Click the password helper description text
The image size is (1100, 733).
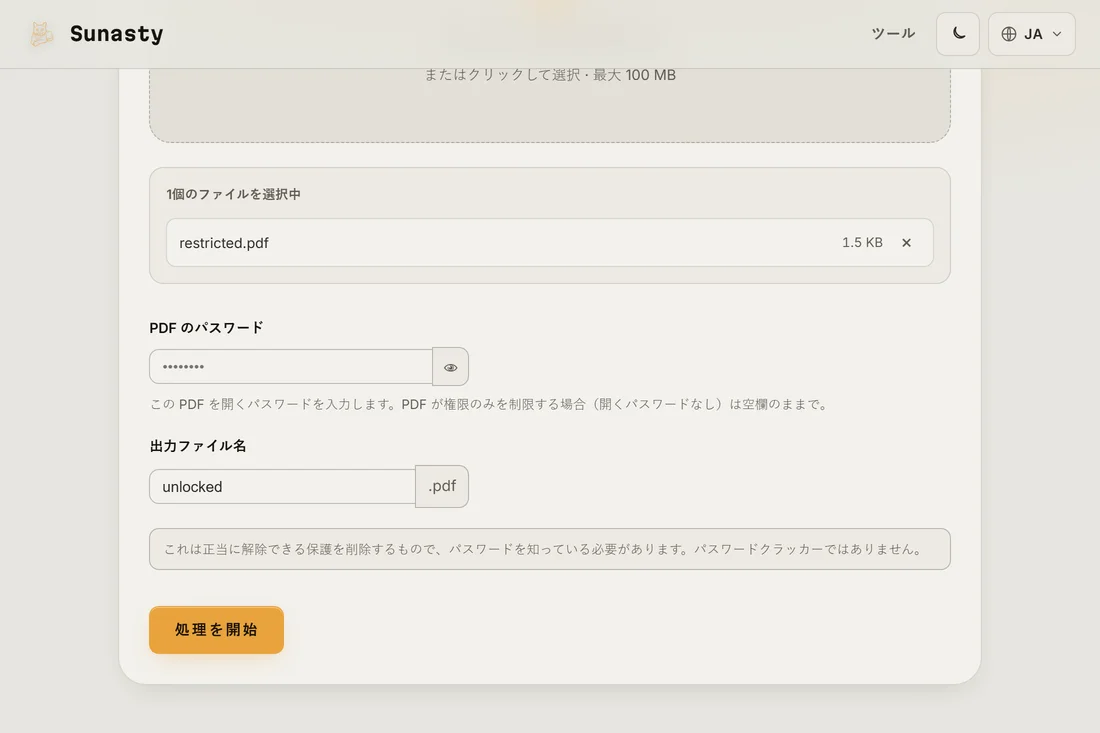pyautogui.click(x=490, y=404)
